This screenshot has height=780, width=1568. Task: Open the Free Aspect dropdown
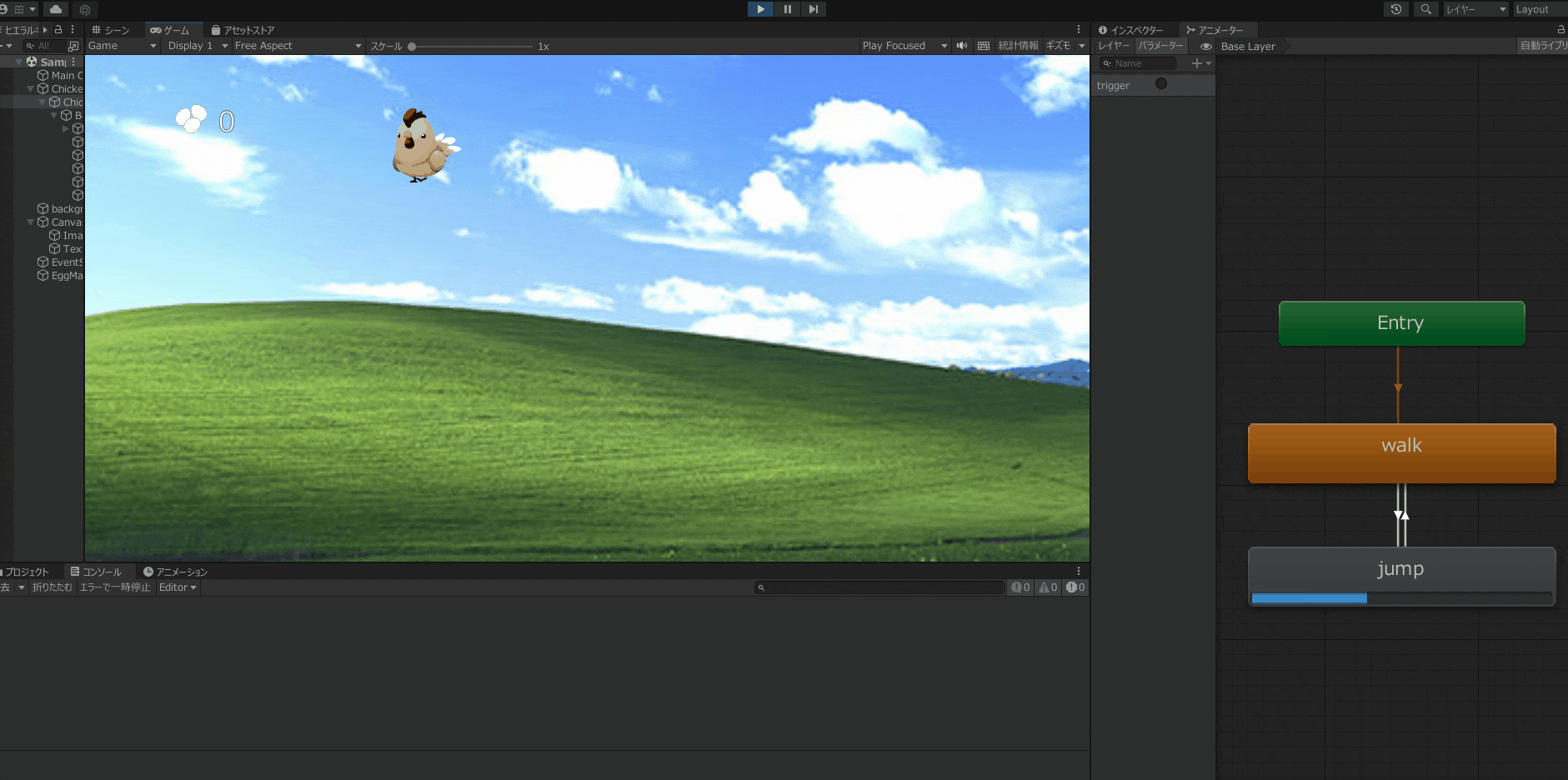tap(298, 46)
